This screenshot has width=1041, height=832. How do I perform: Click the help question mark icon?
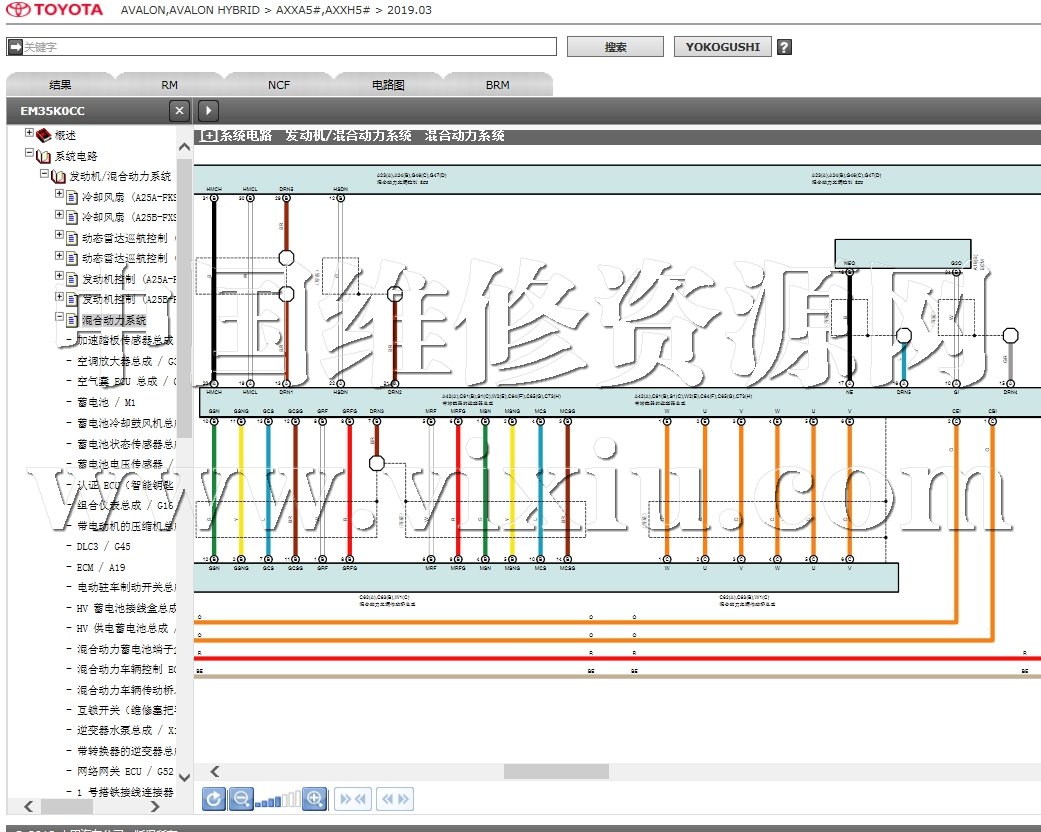[784, 47]
